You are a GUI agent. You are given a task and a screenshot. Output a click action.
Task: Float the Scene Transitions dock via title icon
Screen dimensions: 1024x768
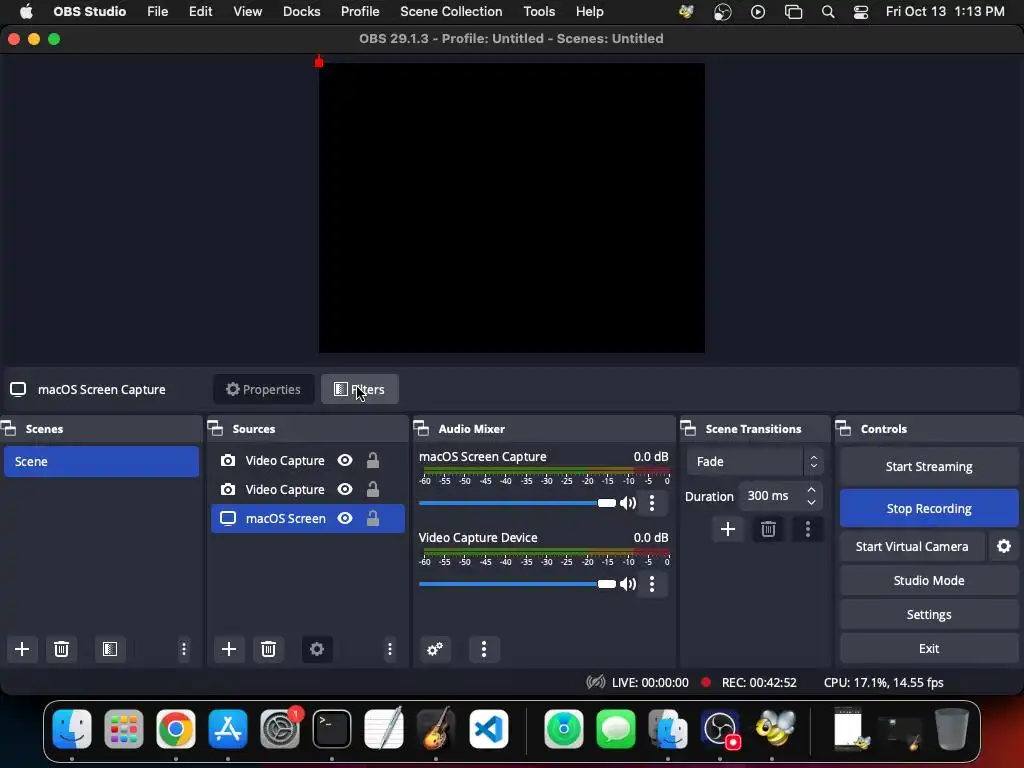[688, 428]
